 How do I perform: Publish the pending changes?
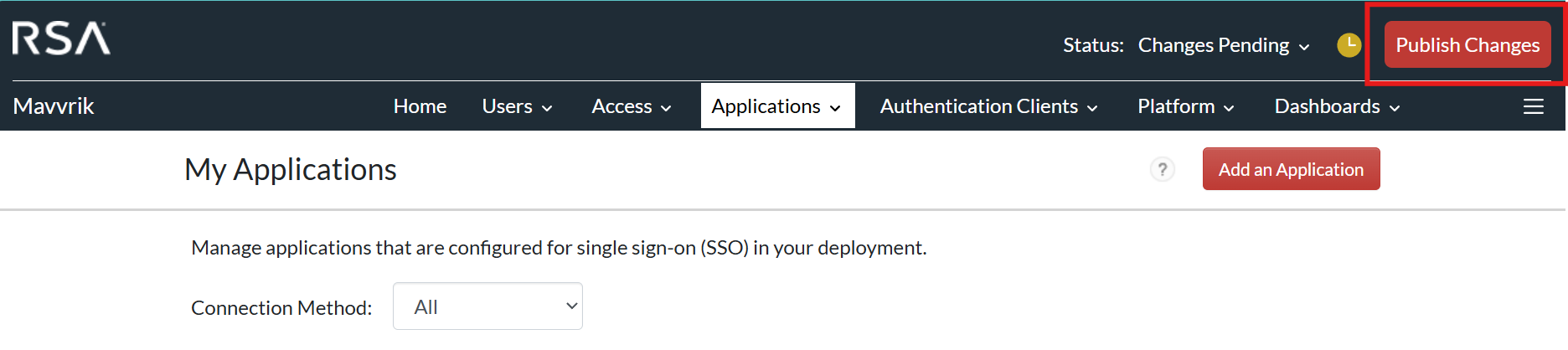[1467, 45]
